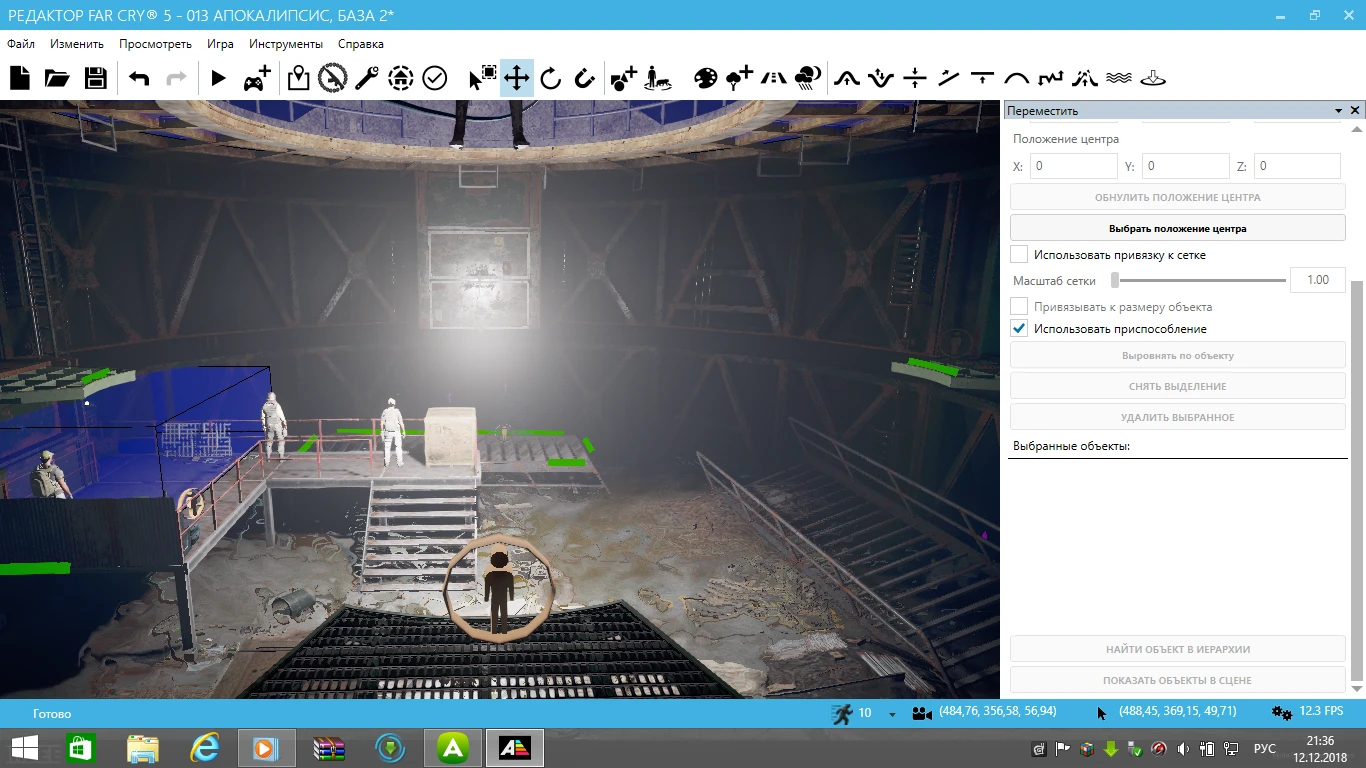Screen dimensions: 1366x768
Task: Open the paint palette texture tool
Action: (706, 78)
